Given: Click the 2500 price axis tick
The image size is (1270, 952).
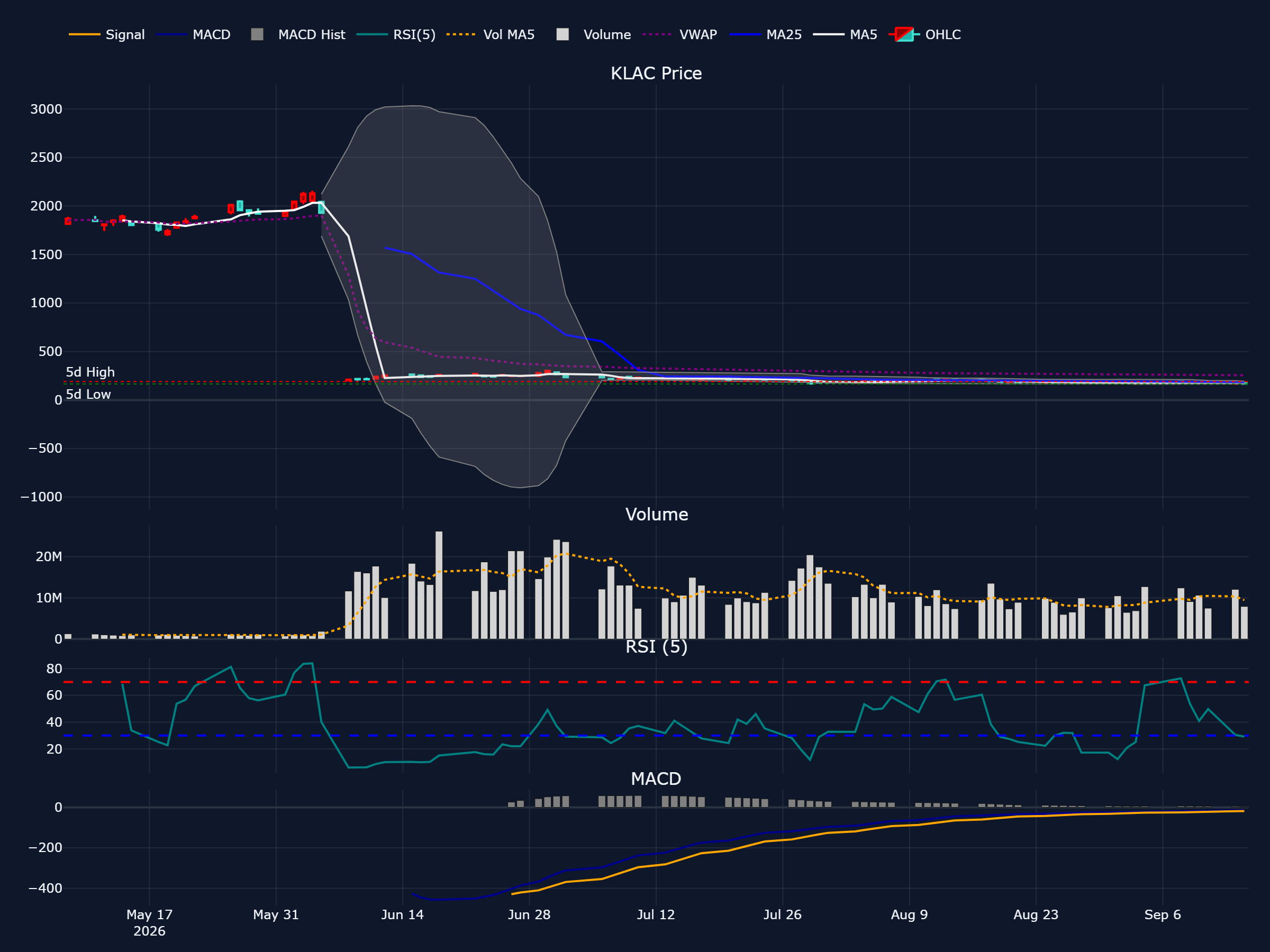Looking at the screenshot, I should (x=46, y=157).
